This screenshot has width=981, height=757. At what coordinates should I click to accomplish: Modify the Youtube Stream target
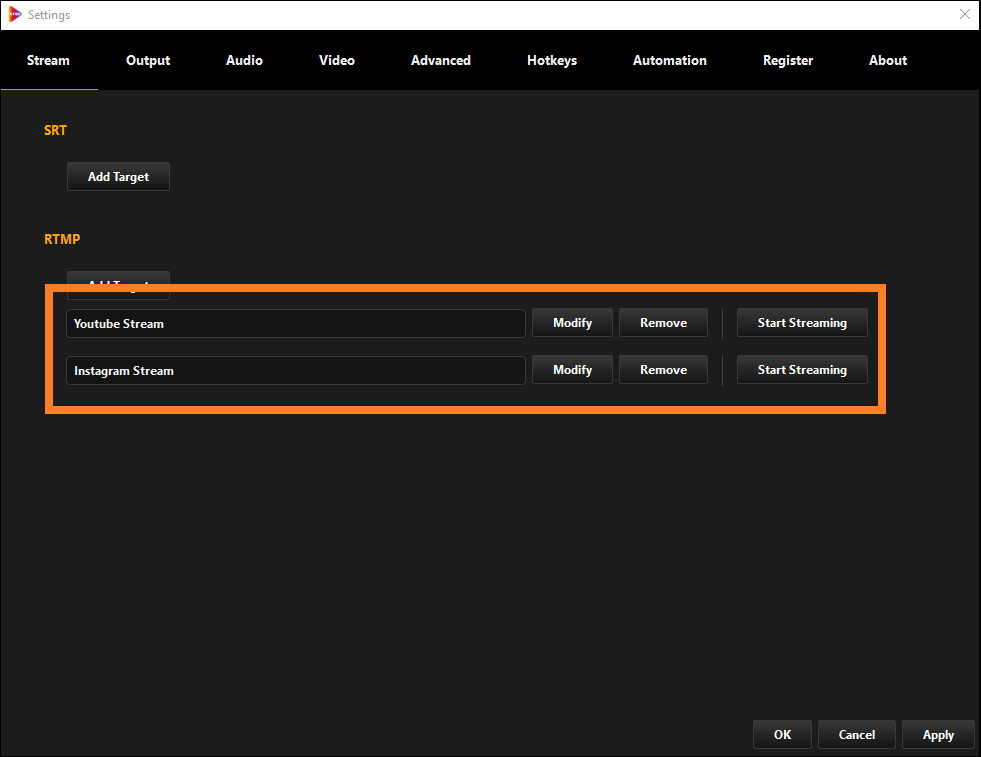572,323
